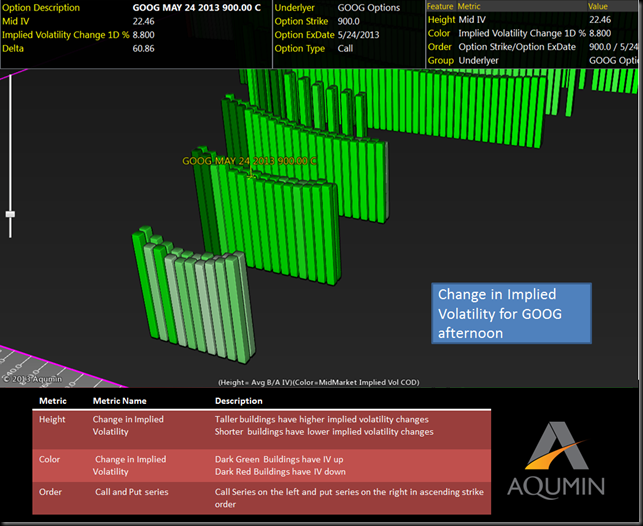
Task: Click the 'Feature' column header
Action: (440, 6)
